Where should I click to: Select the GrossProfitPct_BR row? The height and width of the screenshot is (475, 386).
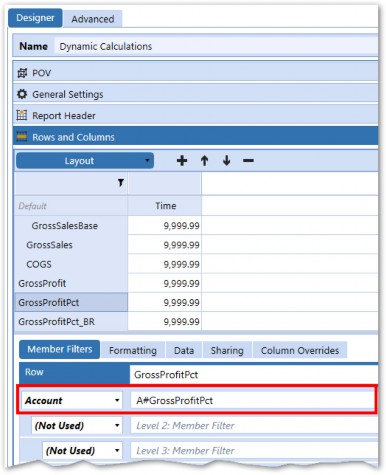(x=71, y=322)
